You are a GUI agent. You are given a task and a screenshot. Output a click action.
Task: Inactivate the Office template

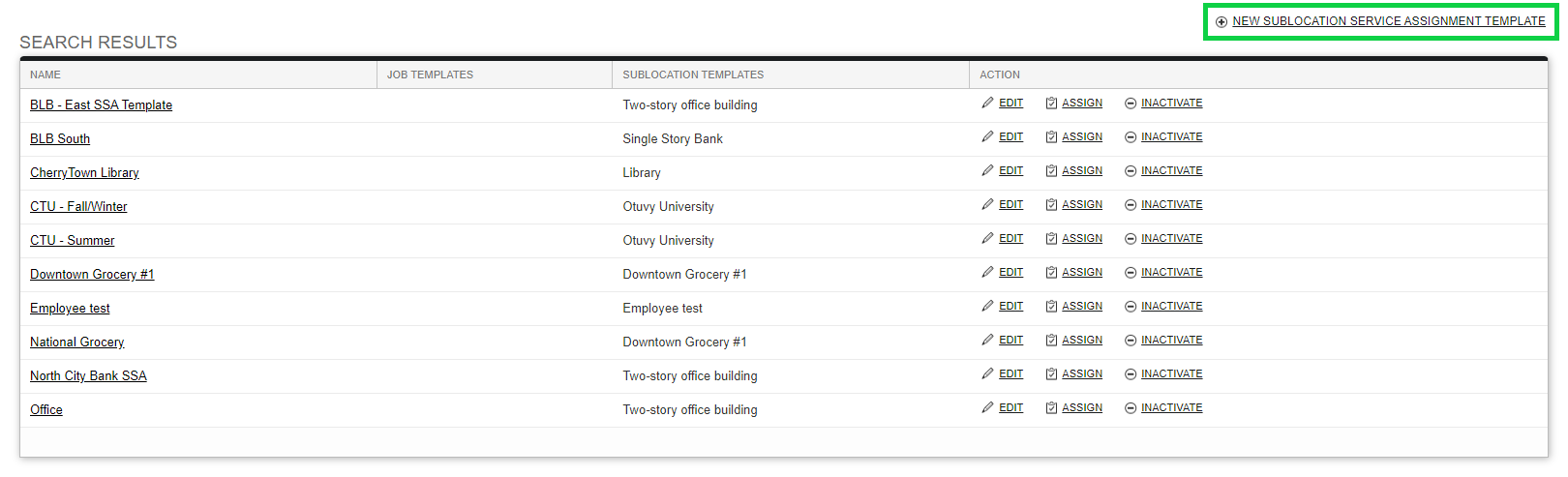(1171, 407)
